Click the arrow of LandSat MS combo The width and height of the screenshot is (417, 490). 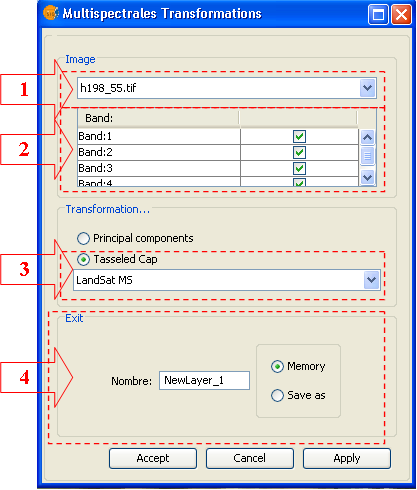pyautogui.click(x=371, y=280)
